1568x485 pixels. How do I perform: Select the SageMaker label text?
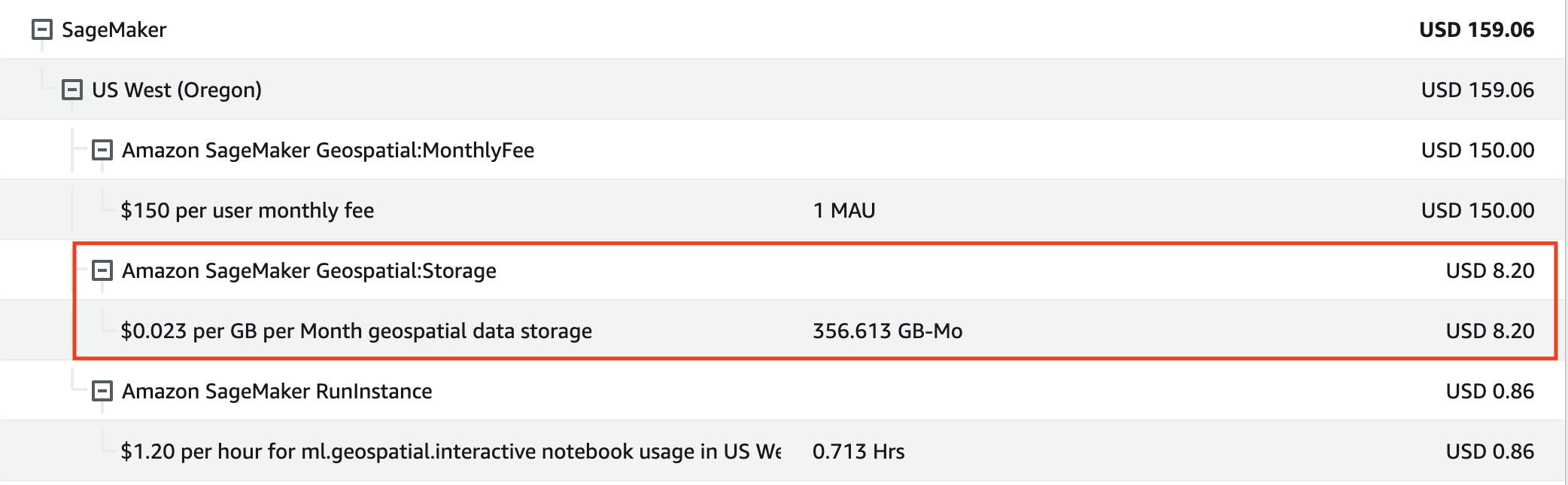point(114,30)
